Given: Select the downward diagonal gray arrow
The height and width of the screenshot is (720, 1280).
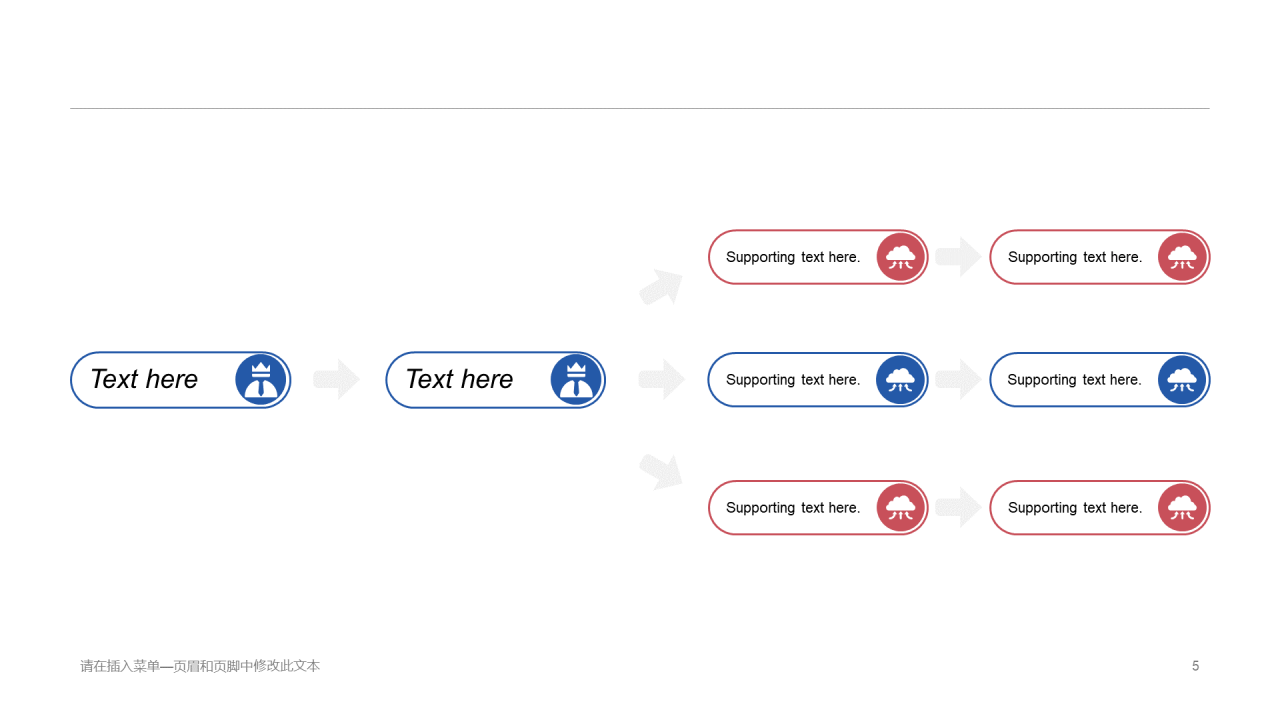Looking at the screenshot, I should [x=661, y=471].
